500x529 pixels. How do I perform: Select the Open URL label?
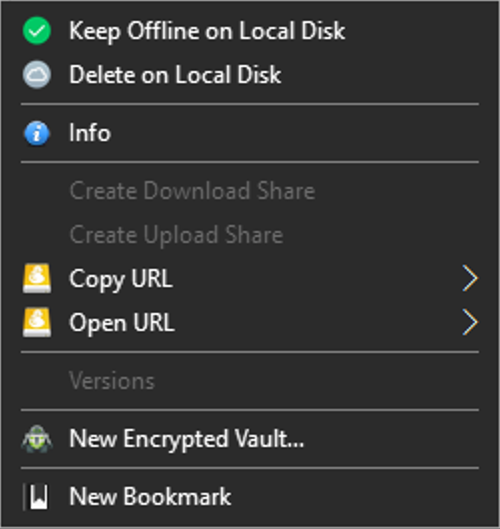122,323
